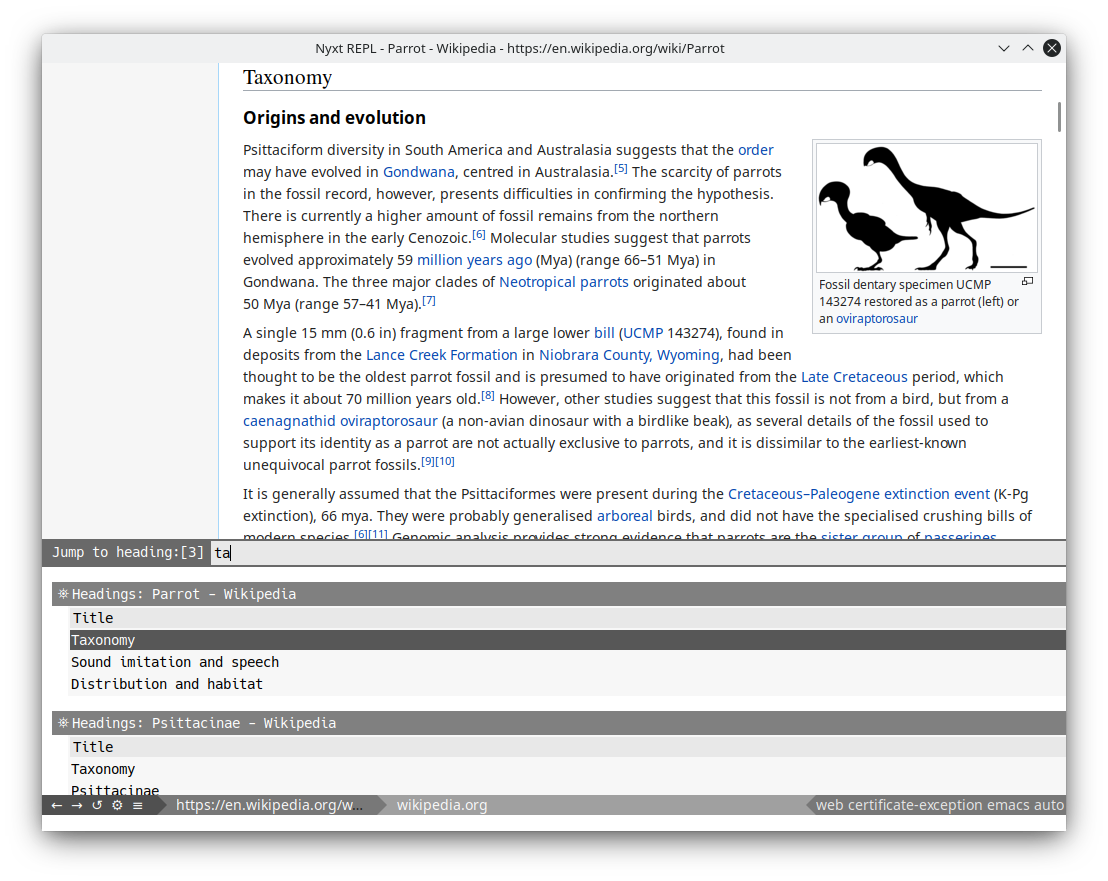The image size is (1108, 881).
Task: Collapse Headings: Parrot - Wikipedia source header
Action: point(559,594)
